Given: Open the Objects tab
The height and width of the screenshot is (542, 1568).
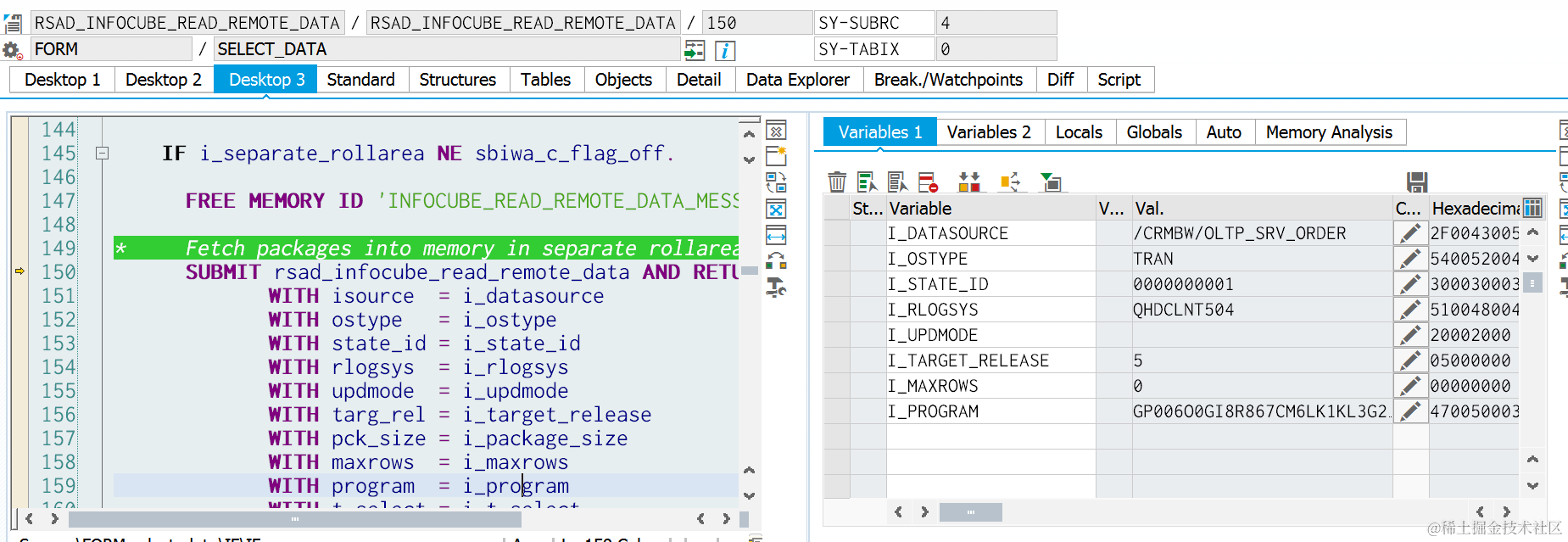Looking at the screenshot, I should click(624, 80).
